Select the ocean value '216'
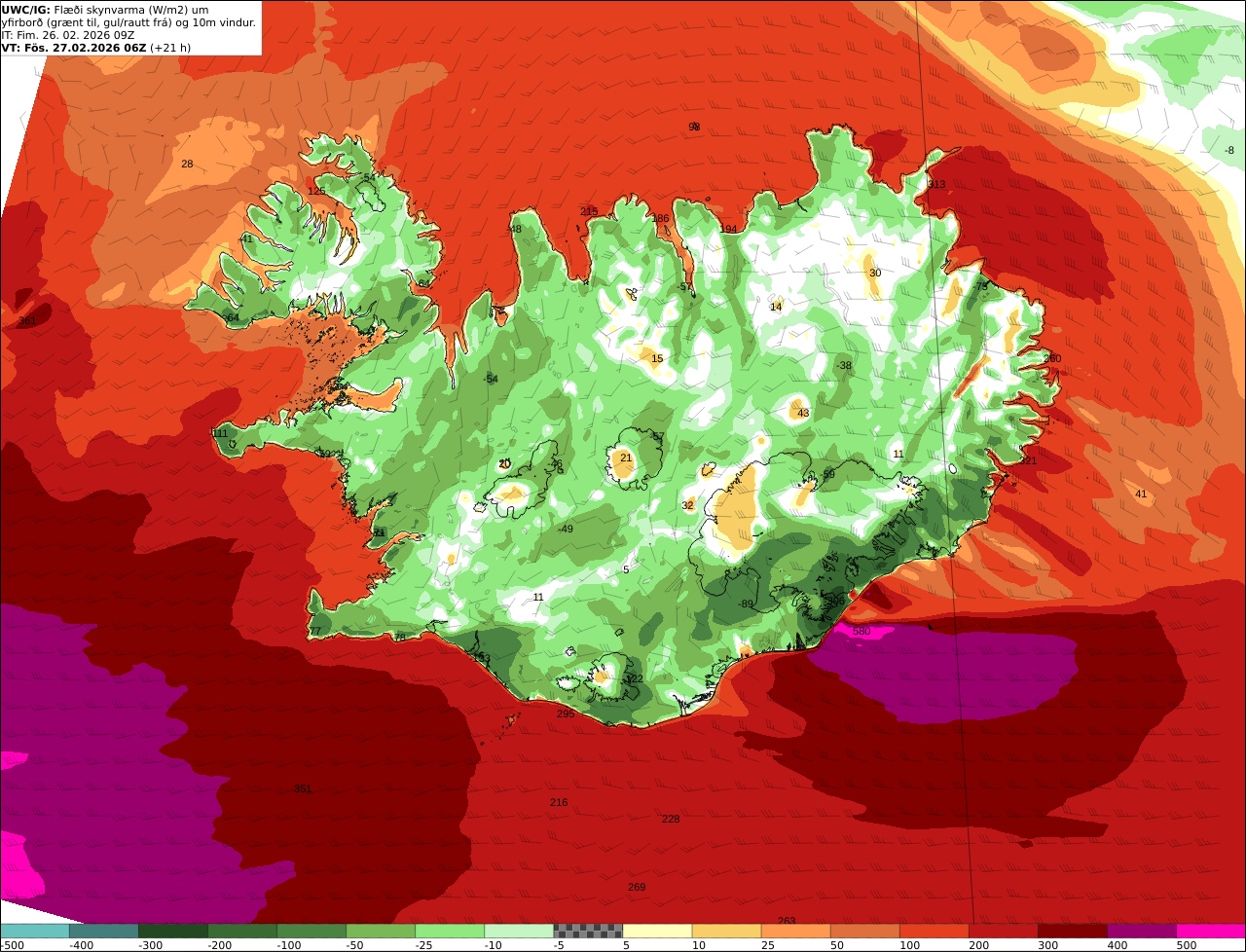1246x952 pixels. pyautogui.click(x=559, y=802)
